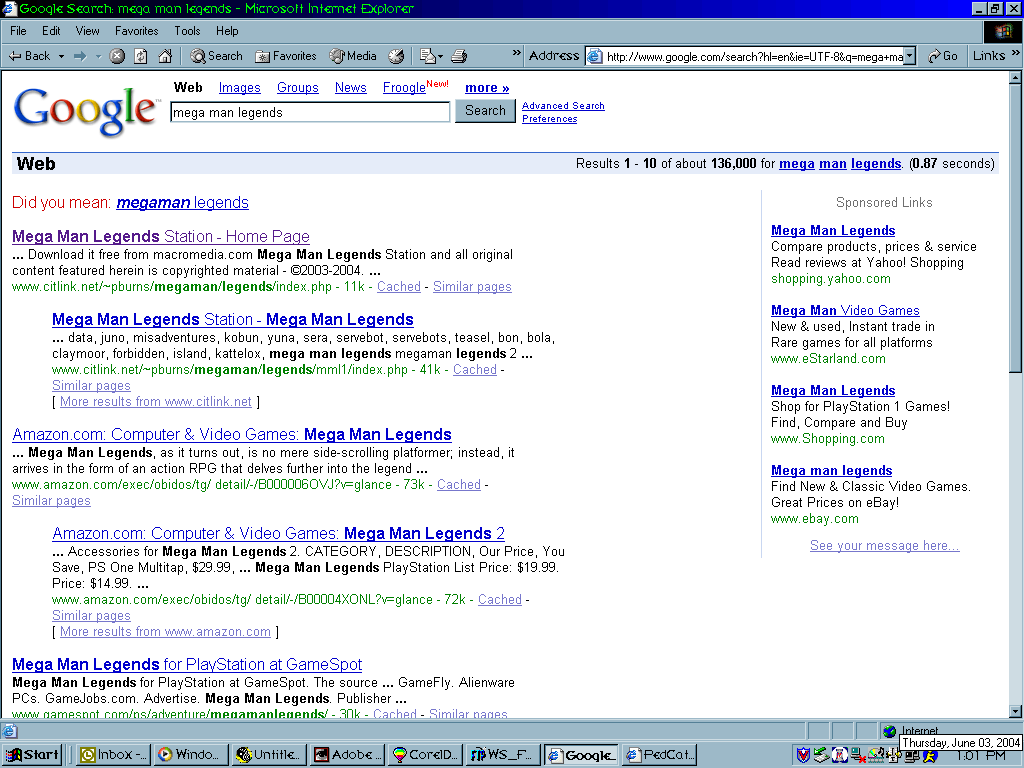The width and height of the screenshot is (1024, 768).
Task: Switch to the News search tab
Action: 351,88
